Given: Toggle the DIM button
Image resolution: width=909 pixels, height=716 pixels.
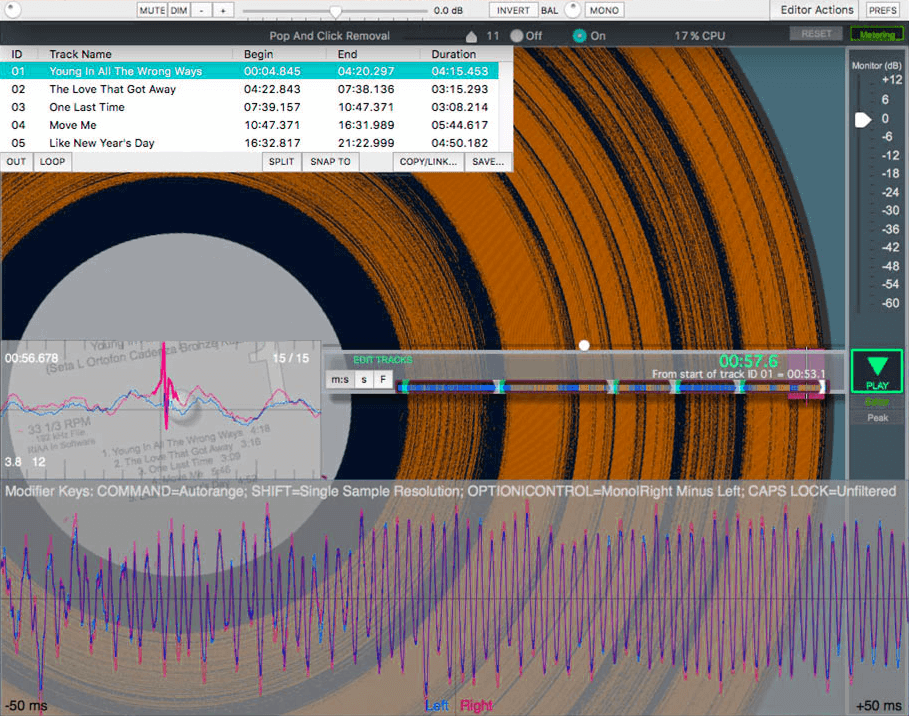Looking at the screenshot, I should coord(178,10).
